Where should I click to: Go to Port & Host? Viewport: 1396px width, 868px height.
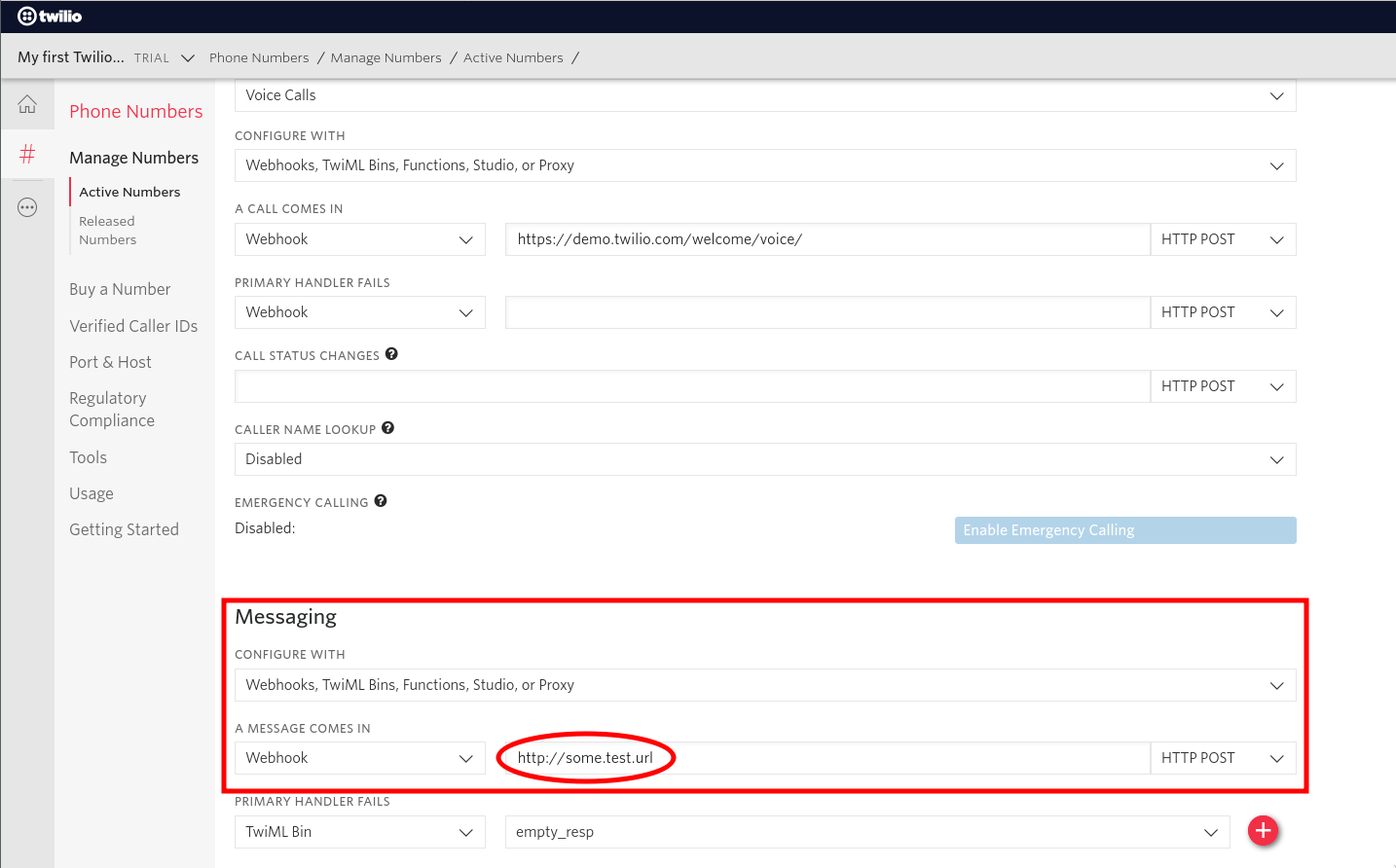click(110, 362)
